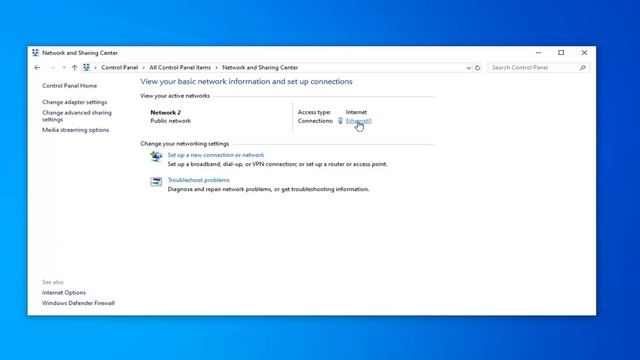Viewport: 640px width, 360px height.
Task: Open Set up a new connection or network
Action: coord(216,155)
